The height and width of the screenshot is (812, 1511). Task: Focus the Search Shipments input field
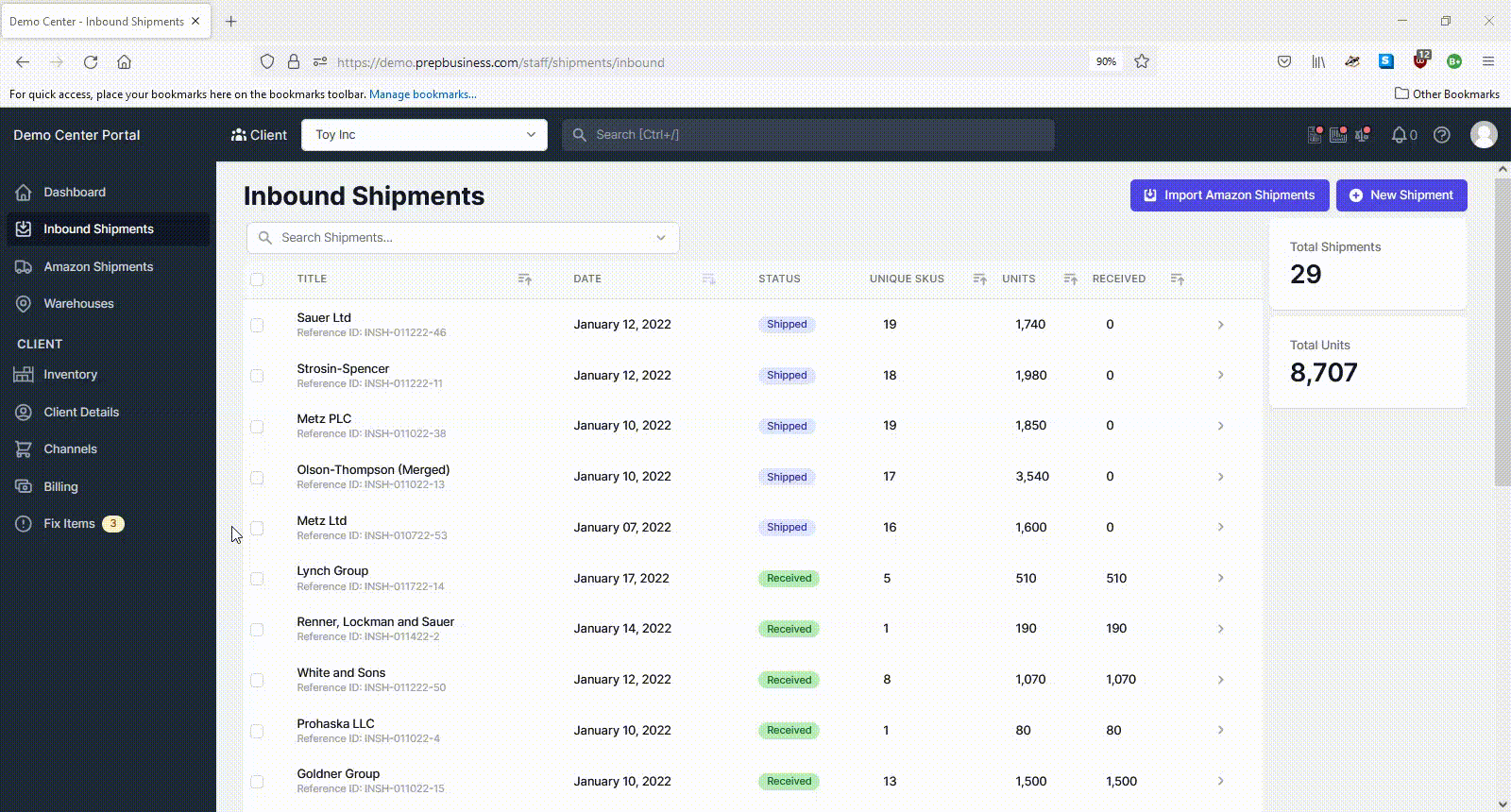coord(463,238)
